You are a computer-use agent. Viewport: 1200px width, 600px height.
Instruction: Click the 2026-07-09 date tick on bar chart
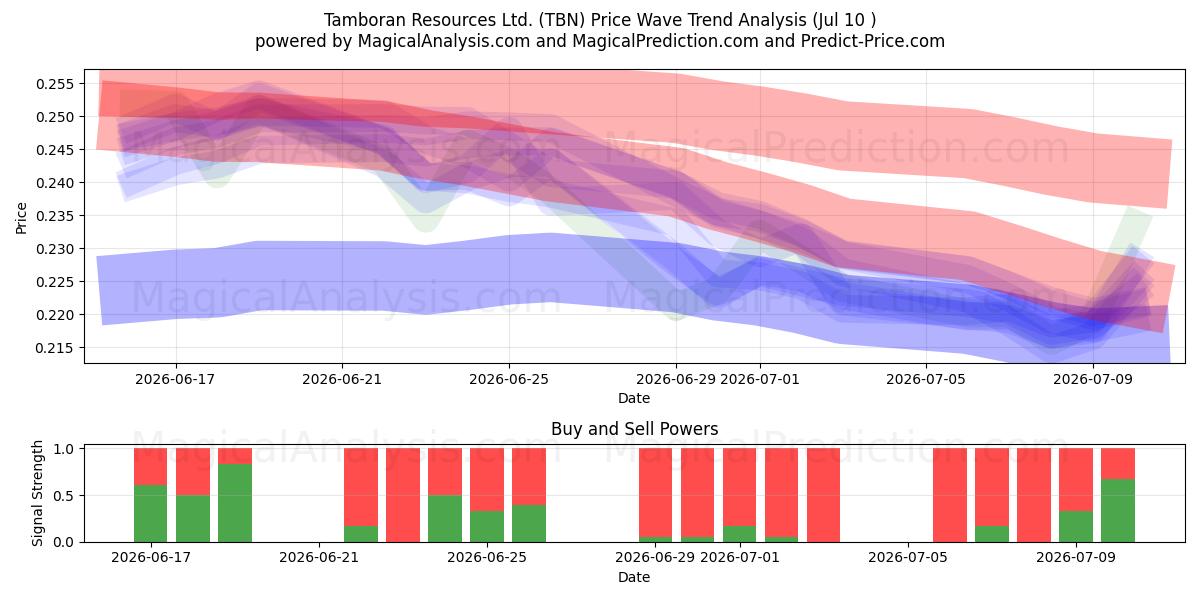coord(1076,558)
